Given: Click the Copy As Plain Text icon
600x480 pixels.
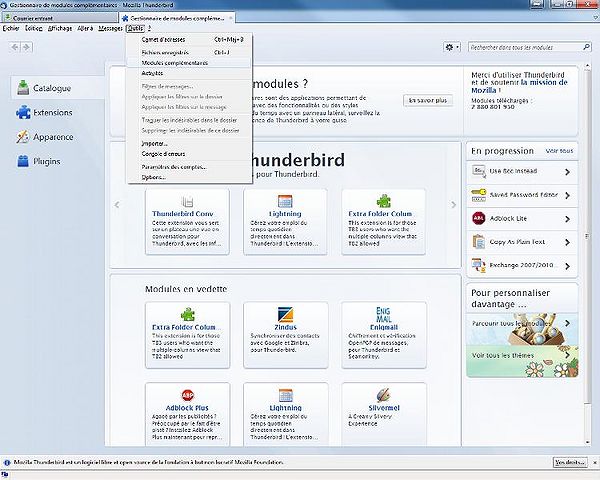Looking at the screenshot, I should point(478,242).
